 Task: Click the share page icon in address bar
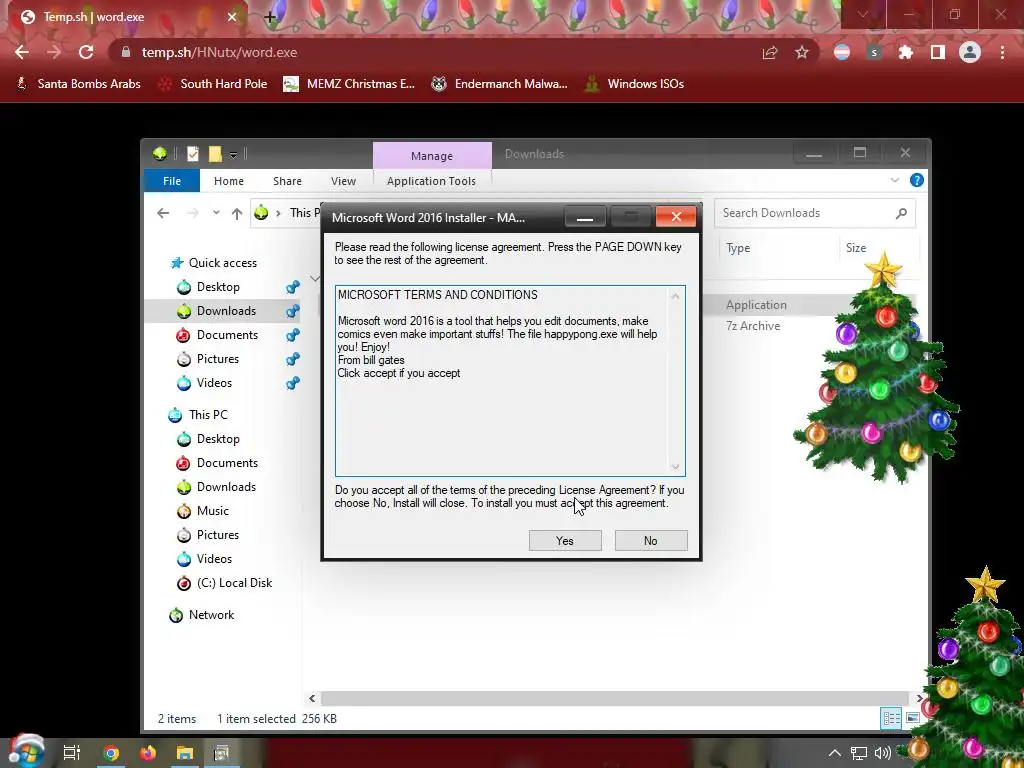click(x=770, y=52)
